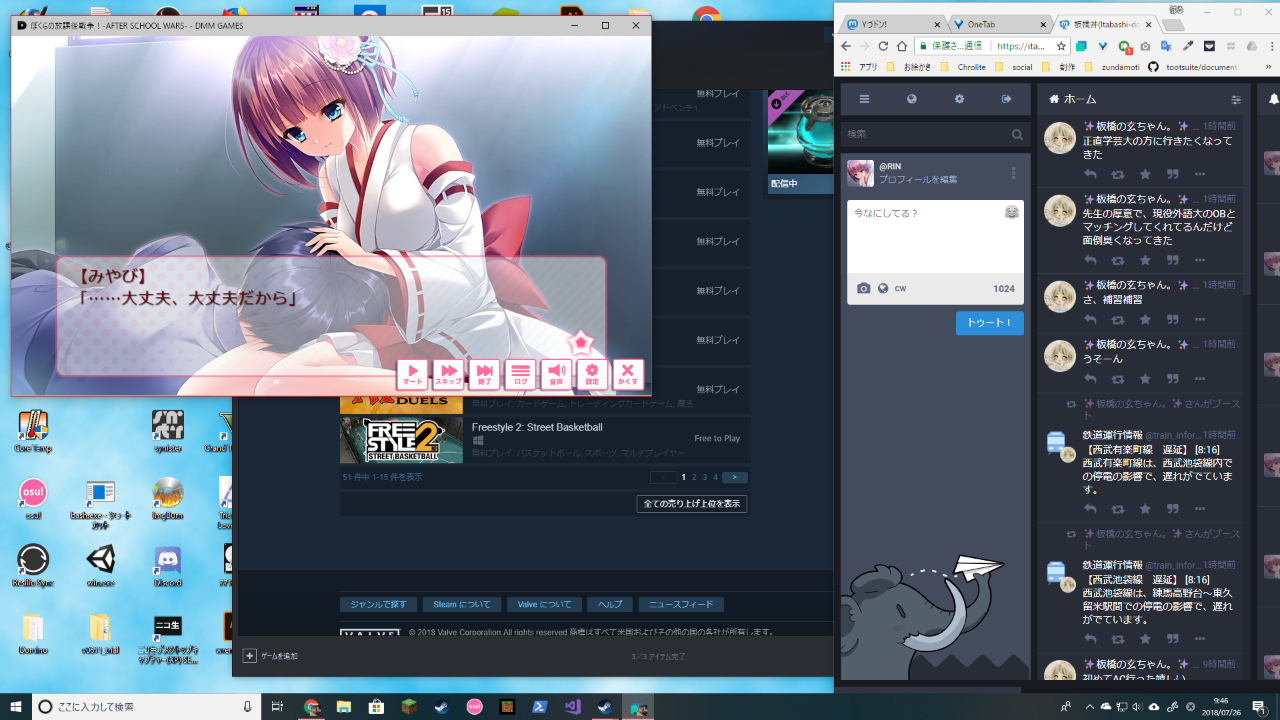Click the next page arrow in Steam

coord(735,478)
